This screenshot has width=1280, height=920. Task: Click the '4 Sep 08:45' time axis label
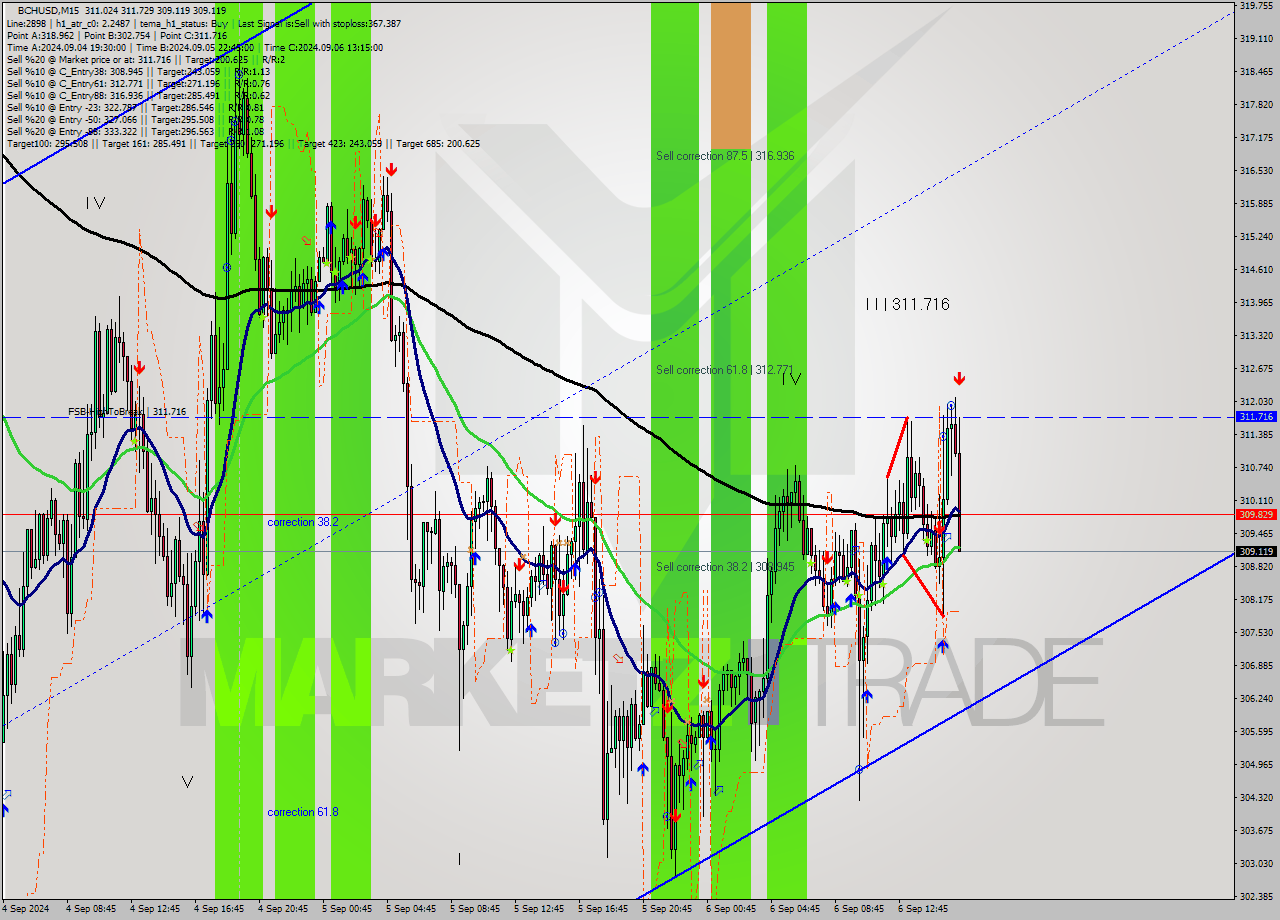click(91, 909)
